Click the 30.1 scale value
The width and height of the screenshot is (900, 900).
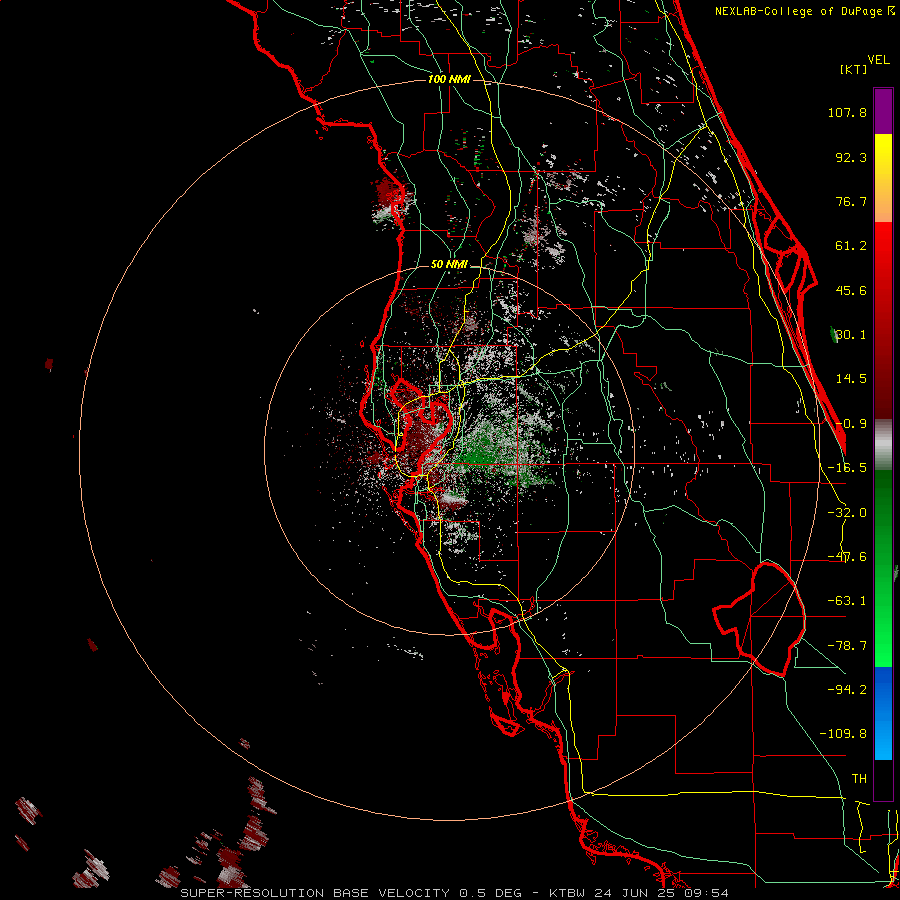pyautogui.click(x=851, y=335)
